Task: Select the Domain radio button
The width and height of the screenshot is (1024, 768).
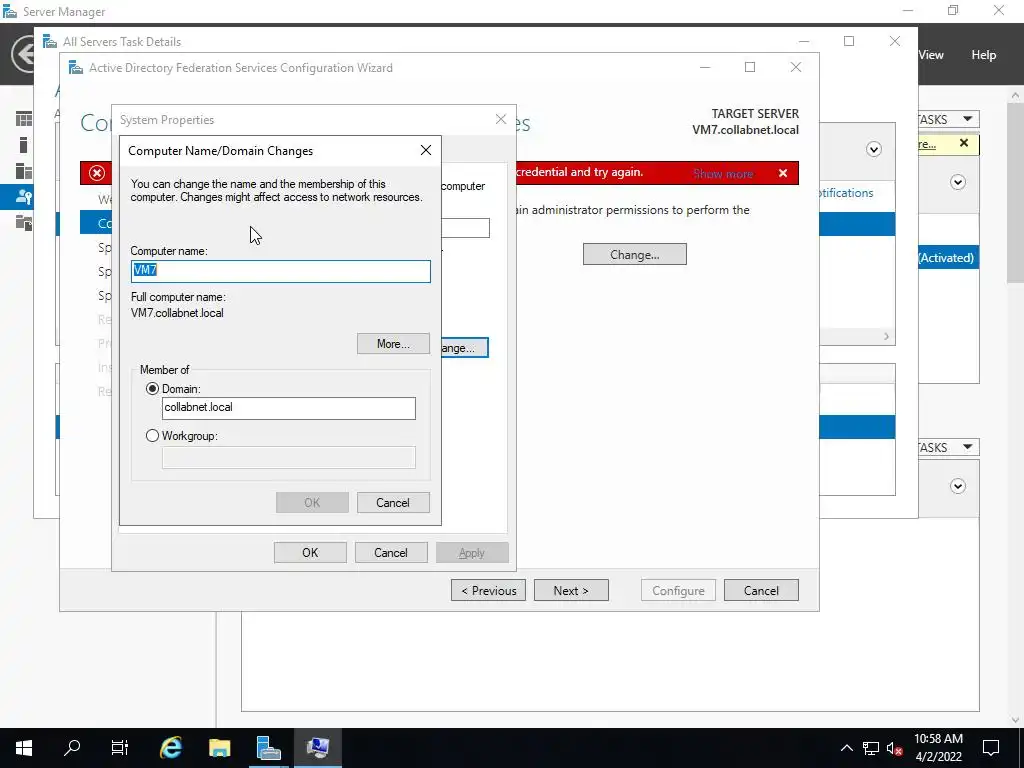Action: tap(152, 389)
